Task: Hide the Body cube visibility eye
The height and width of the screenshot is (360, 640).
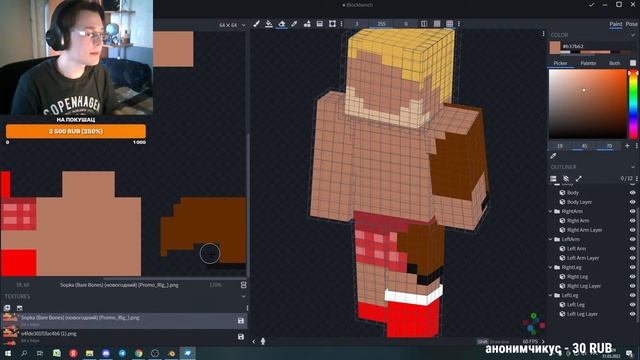Action: click(x=633, y=192)
